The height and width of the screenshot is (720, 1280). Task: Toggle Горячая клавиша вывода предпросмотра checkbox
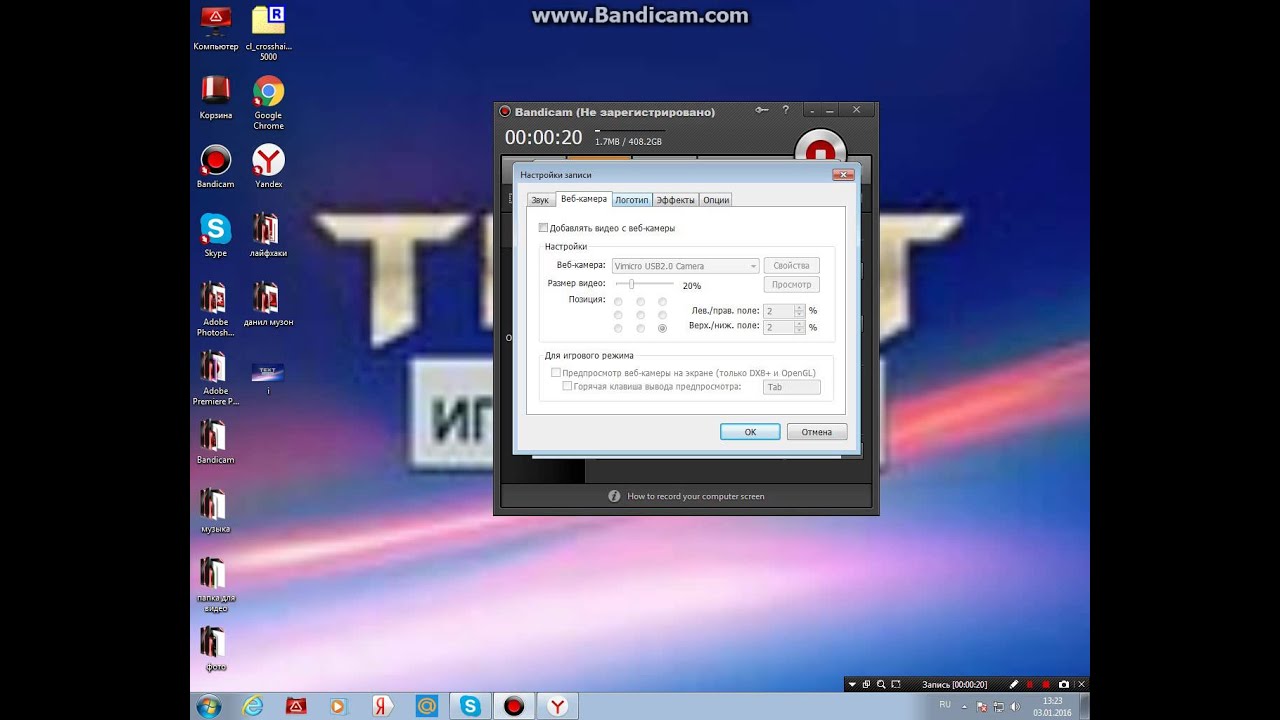tap(567, 386)
